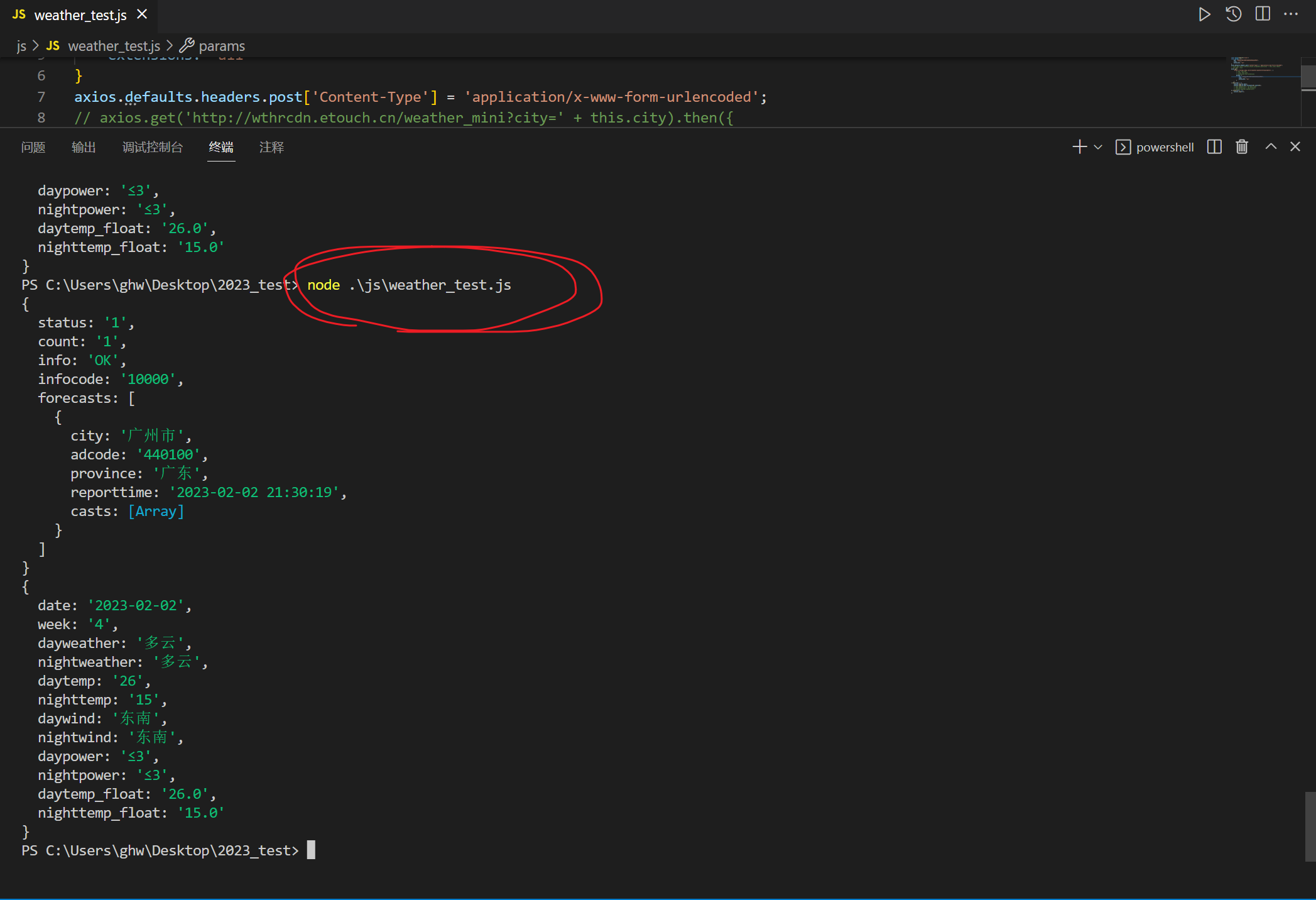Screen dimensions: 1316x900
Task: Open editor More Actions ellipsis menu
Action: pos(1291,14)
